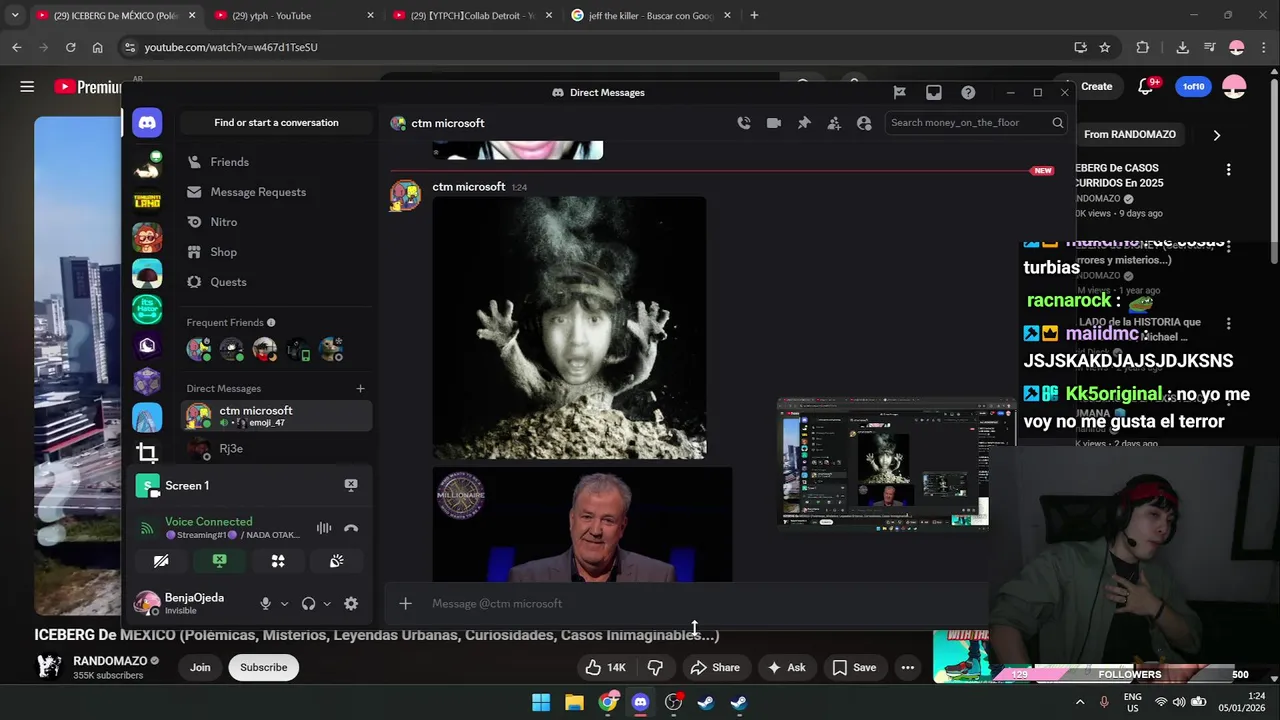The image size is (1280, 720).
Task: Start a voice call with ctm microsoft
Action: (744, 123)
